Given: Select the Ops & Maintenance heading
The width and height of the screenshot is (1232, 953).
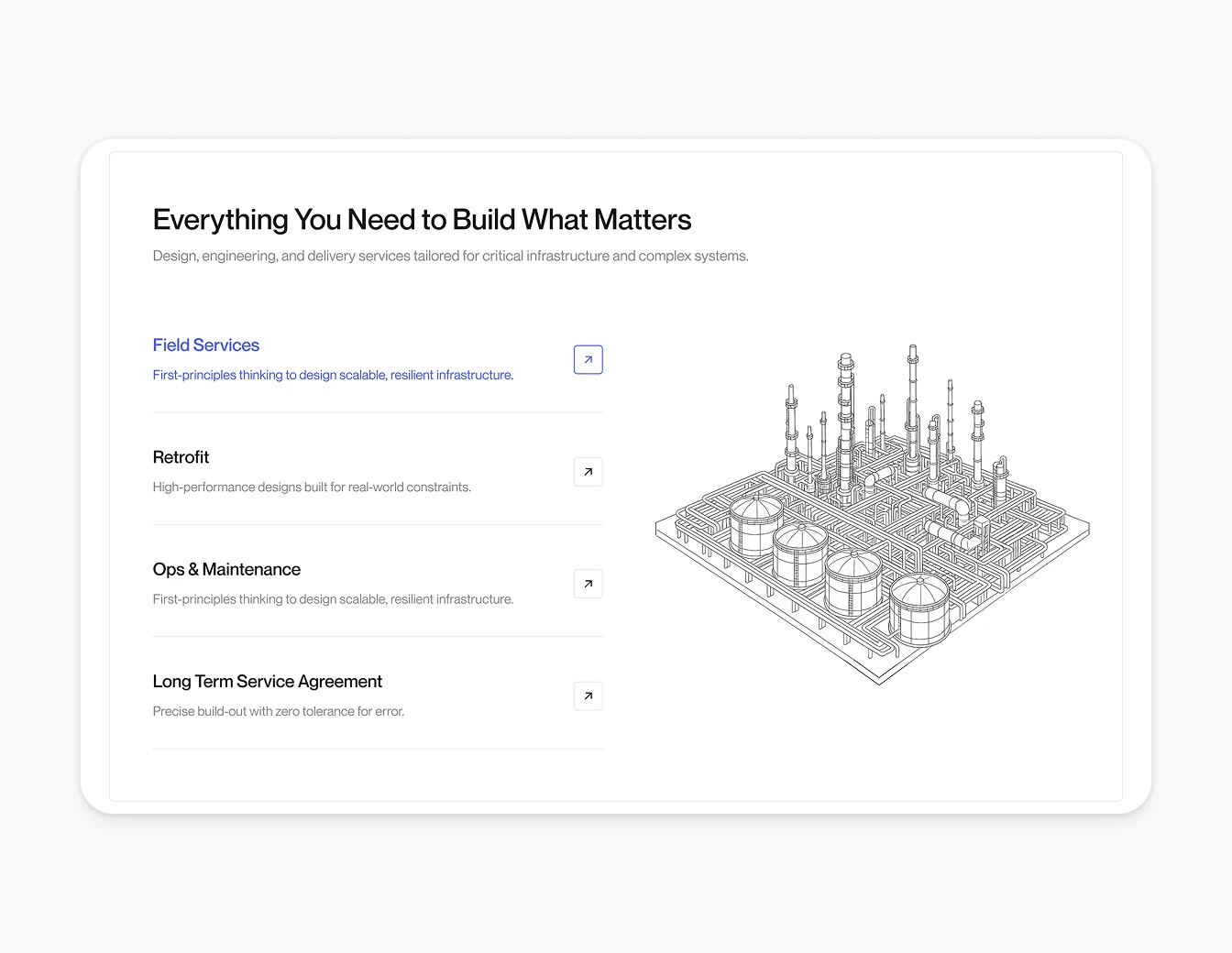Looking at the screenshot, I should tap(226, 569).
